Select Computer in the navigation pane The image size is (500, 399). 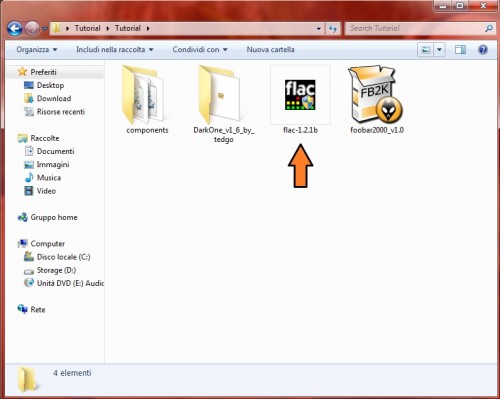pyautogui.click(x=48, y=244)
